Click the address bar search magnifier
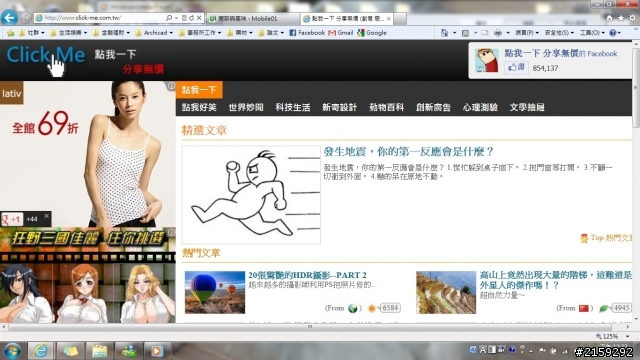 coord(169,18)
